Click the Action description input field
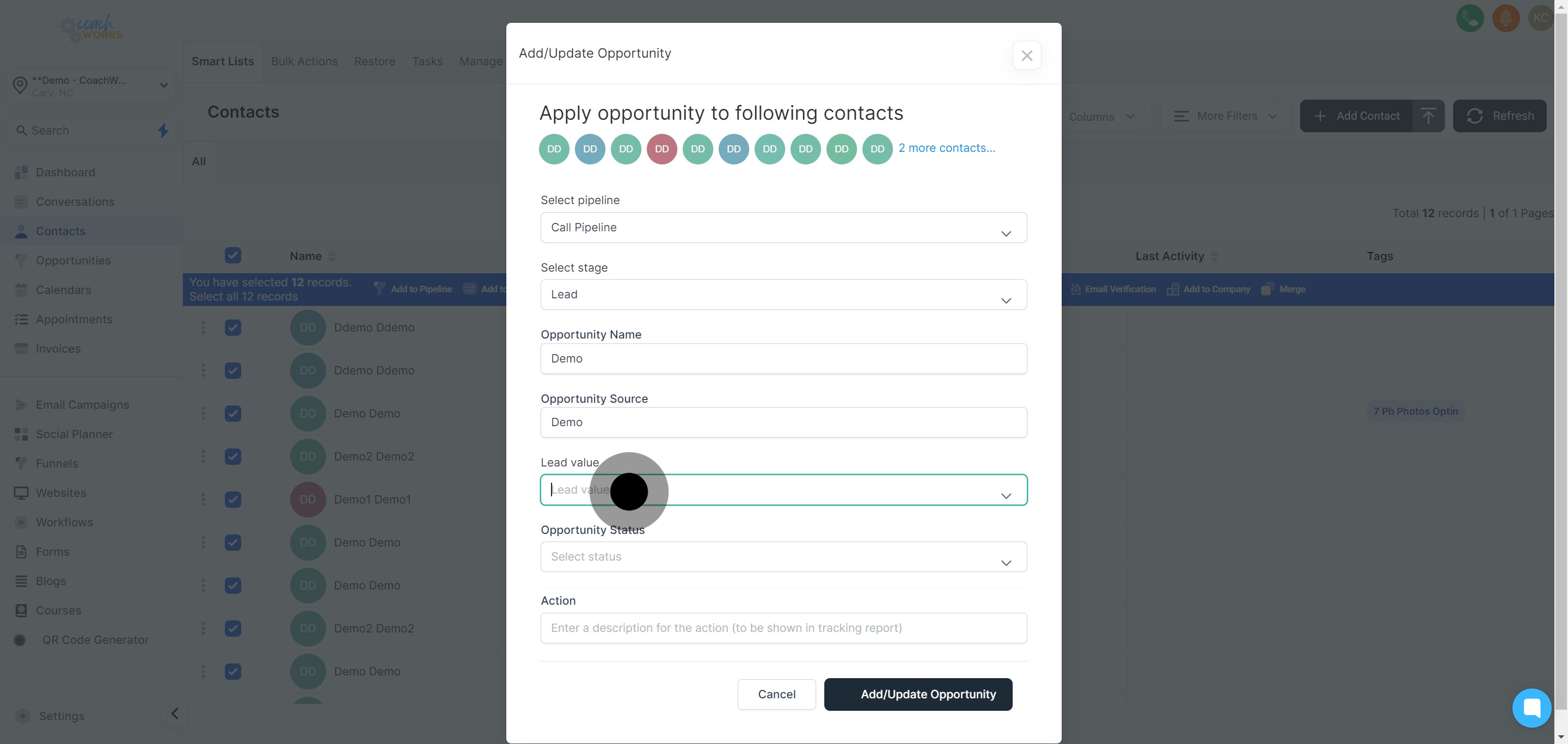1568x744 pixels. click(783, 628)
